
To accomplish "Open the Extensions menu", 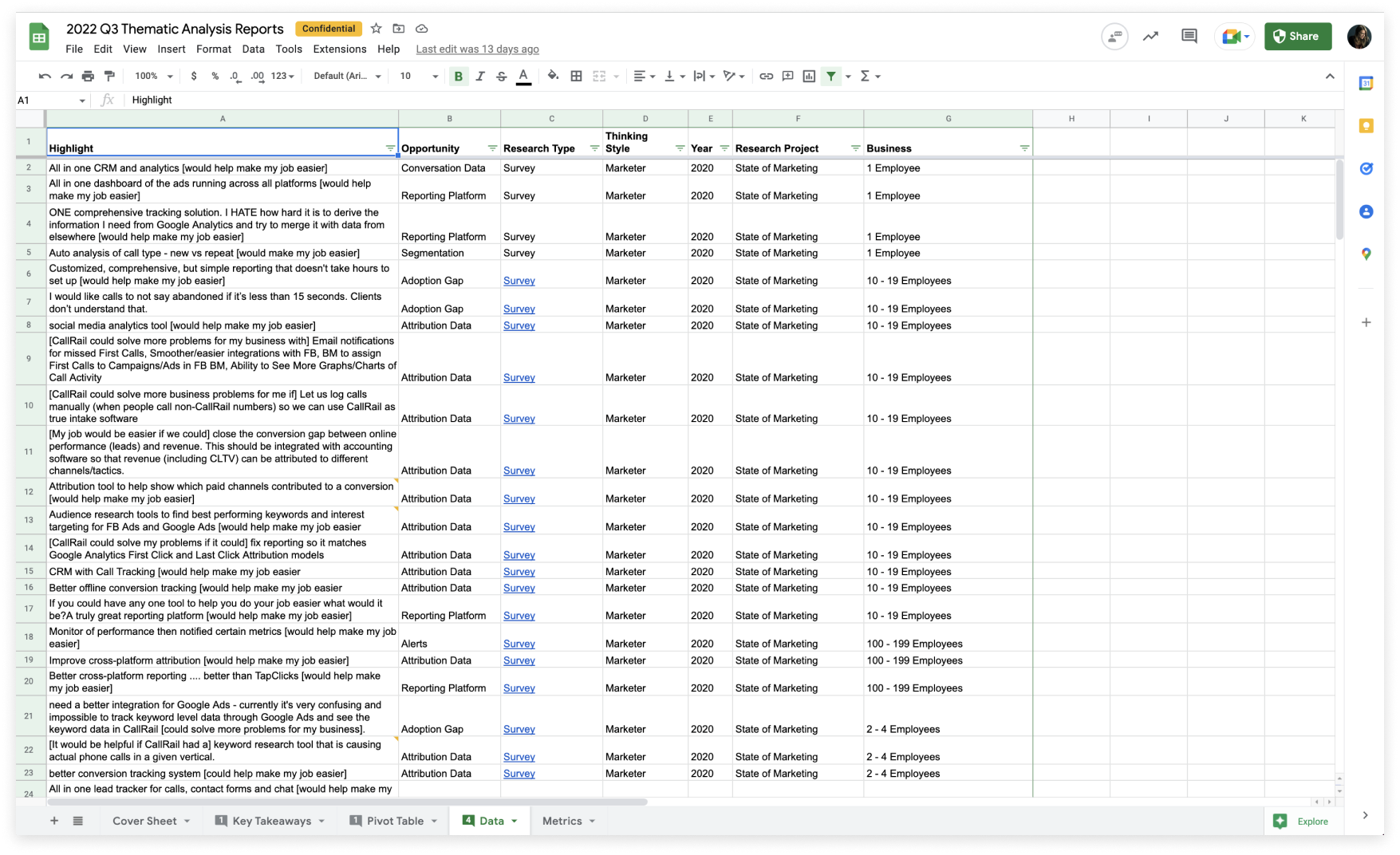I will point(340,49).
